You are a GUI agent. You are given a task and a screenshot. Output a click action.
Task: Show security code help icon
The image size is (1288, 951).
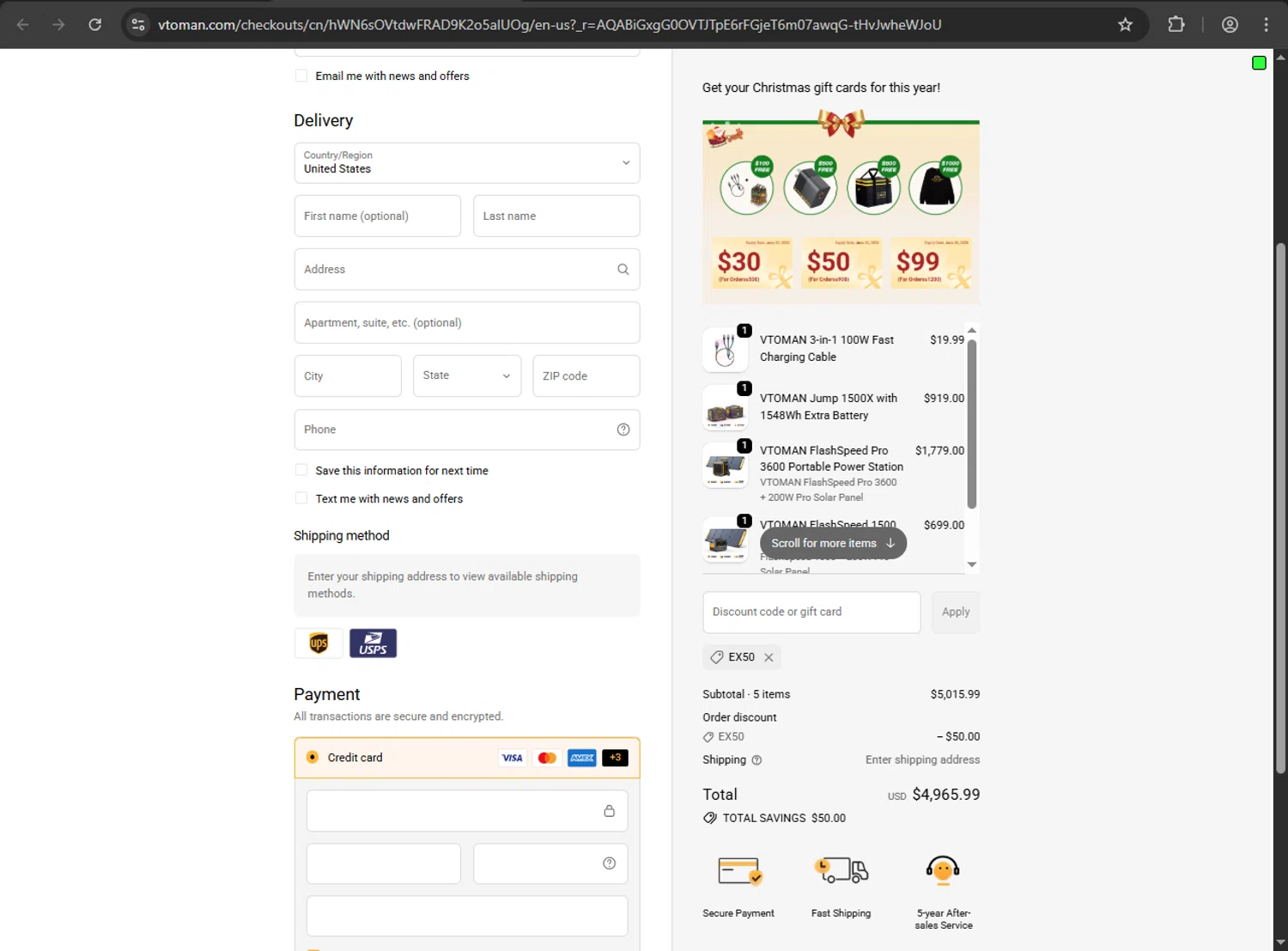click(x=609, y=863)
